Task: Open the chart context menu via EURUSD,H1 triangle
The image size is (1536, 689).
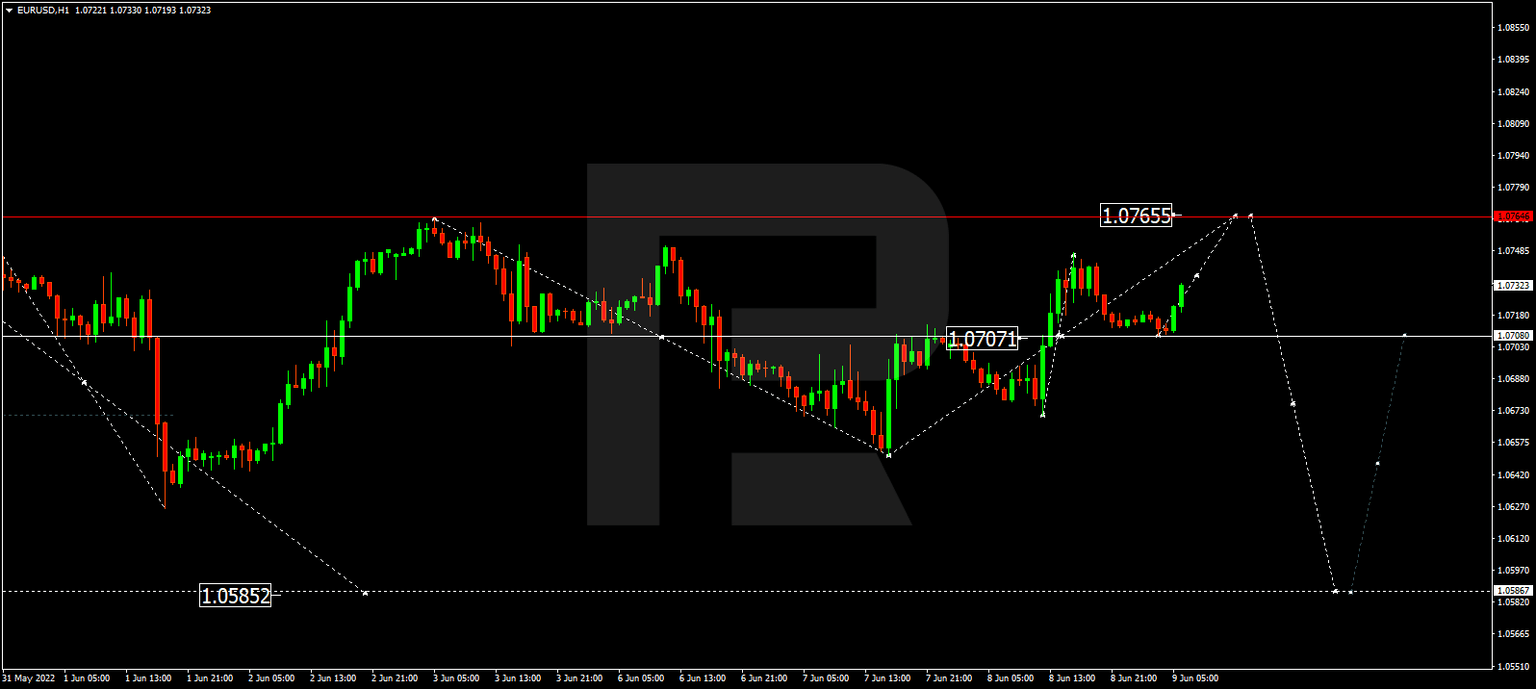Action: tap(10, 10)
